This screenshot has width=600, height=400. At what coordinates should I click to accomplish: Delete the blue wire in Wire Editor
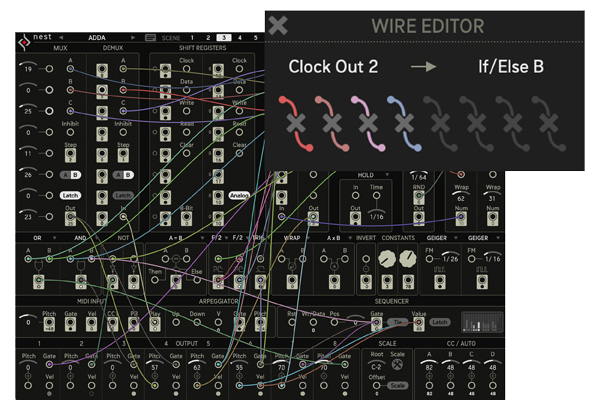[x=403, y=124]
